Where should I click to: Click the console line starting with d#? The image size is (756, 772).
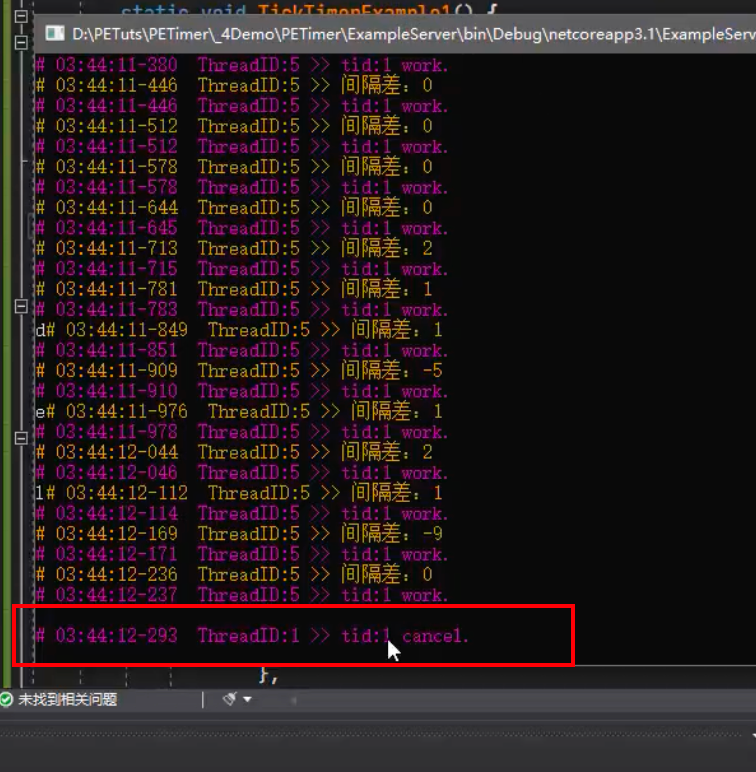[x=240, y=330]
